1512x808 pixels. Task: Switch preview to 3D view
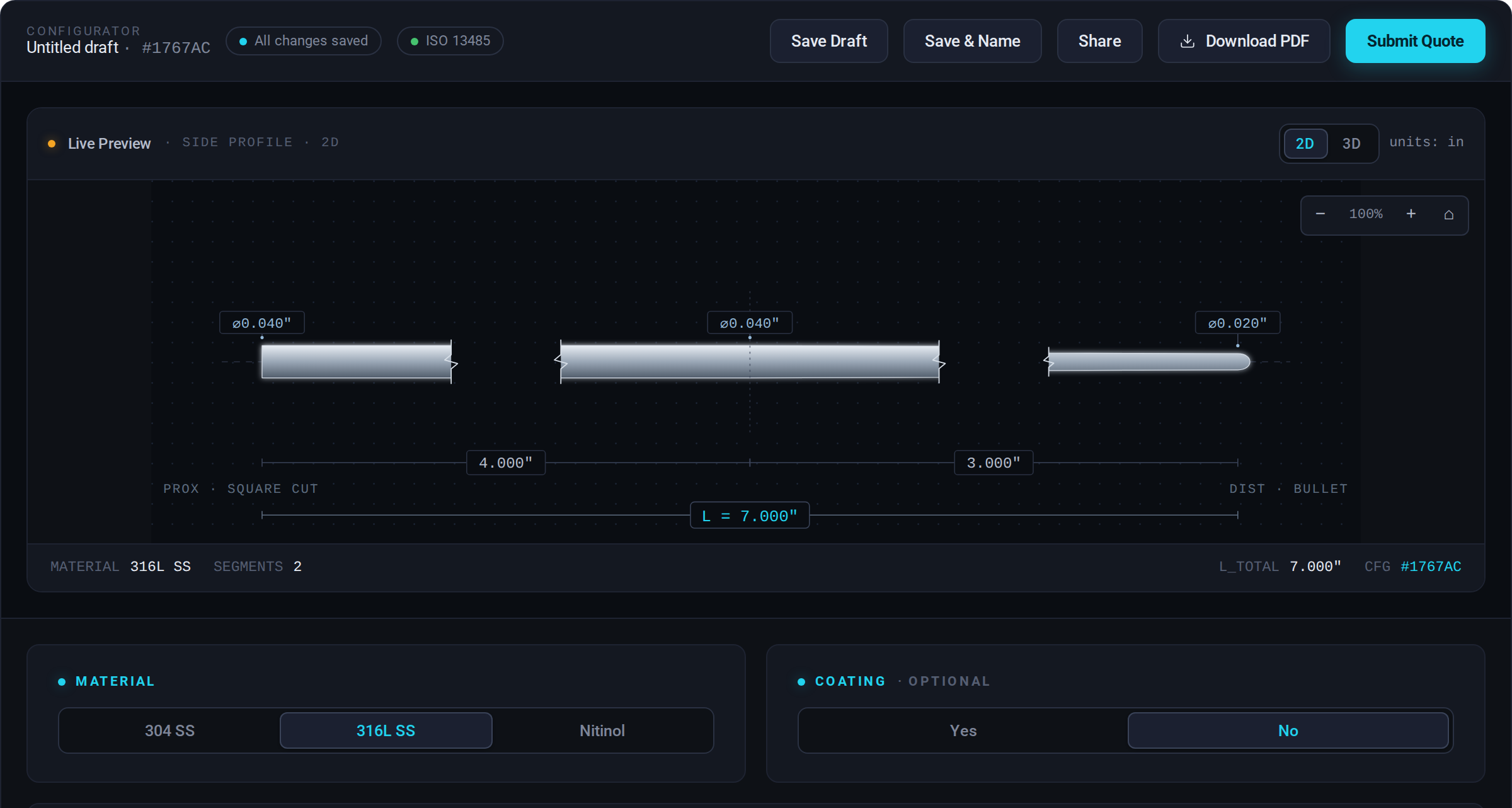(x=1351, y=144)
